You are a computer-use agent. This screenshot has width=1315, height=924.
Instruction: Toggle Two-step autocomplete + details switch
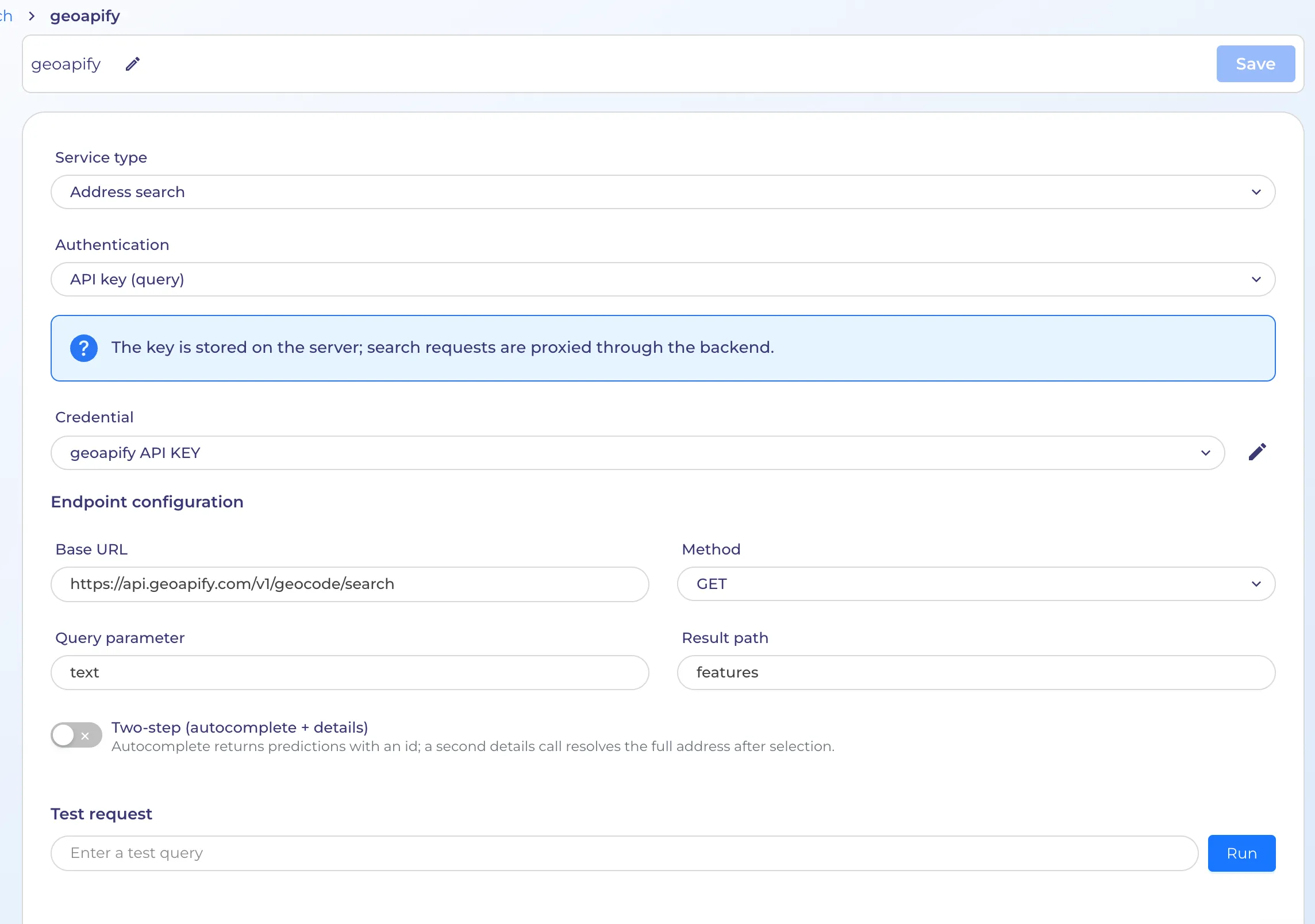coord(76,735)
